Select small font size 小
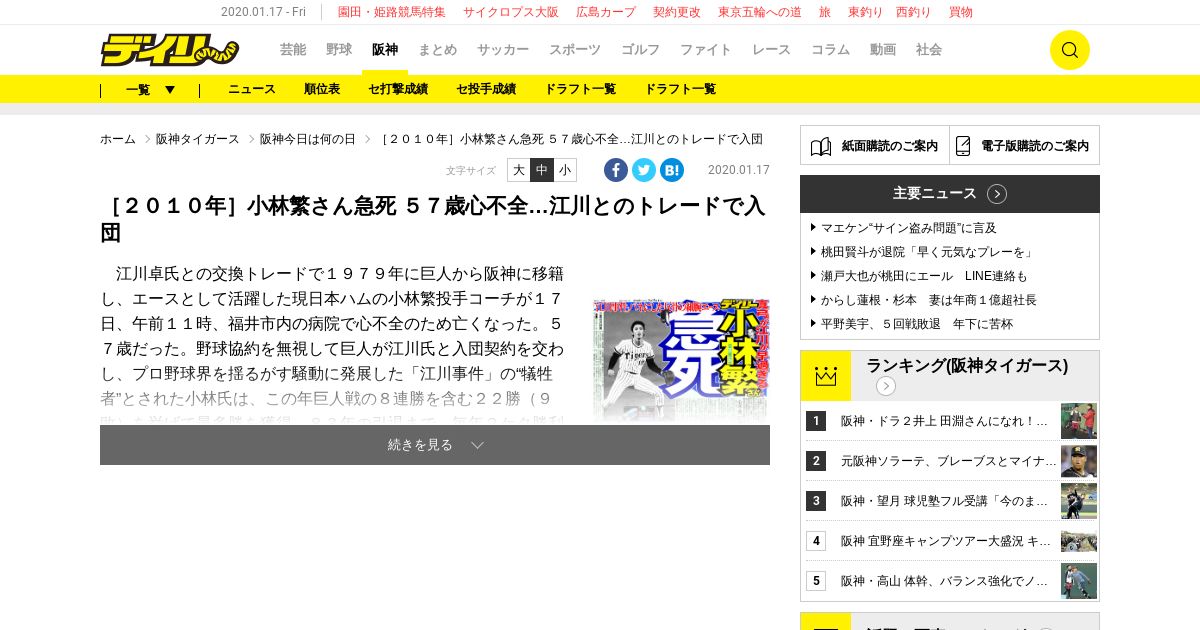 [565, 170]
